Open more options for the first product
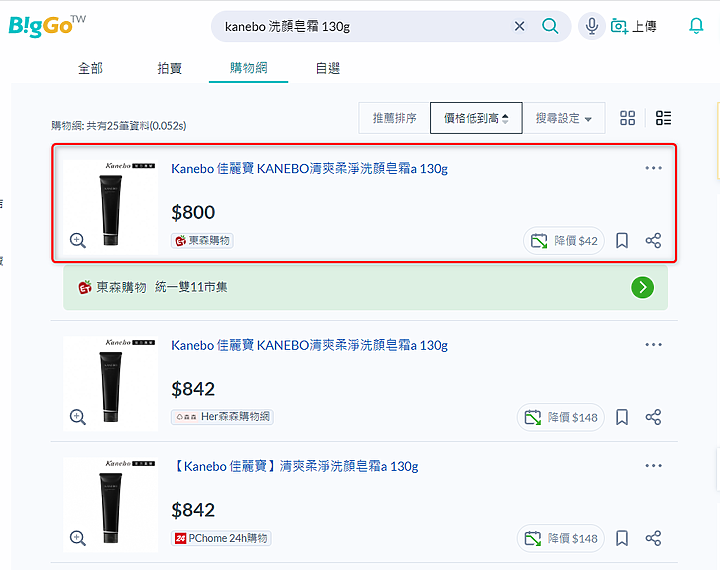The height and width of the screenshot is (570, 720). pos(653,168)
